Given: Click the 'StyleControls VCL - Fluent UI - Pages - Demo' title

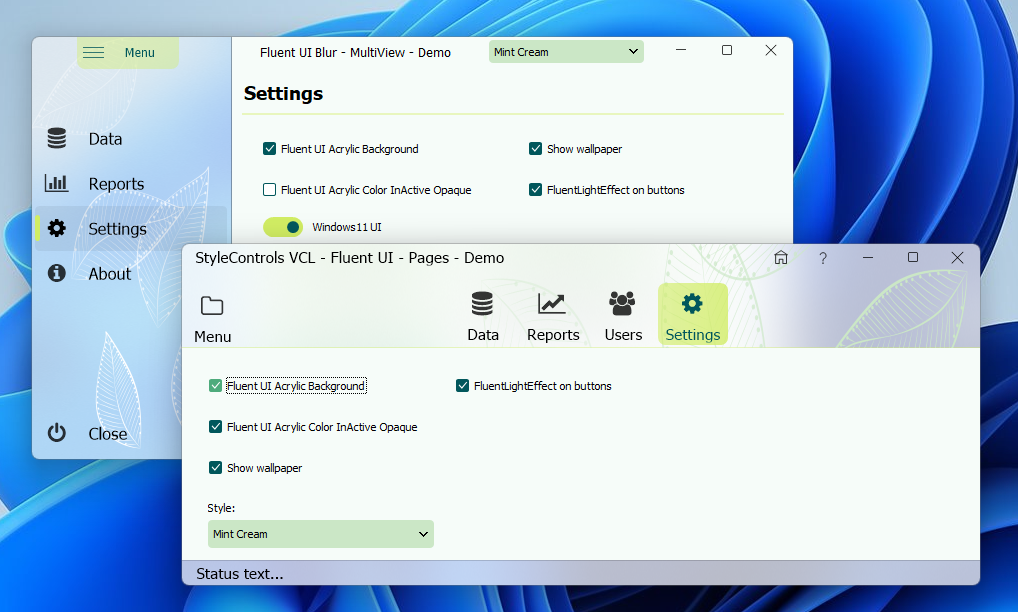Looking at the screenshot, I should (349, 258).
